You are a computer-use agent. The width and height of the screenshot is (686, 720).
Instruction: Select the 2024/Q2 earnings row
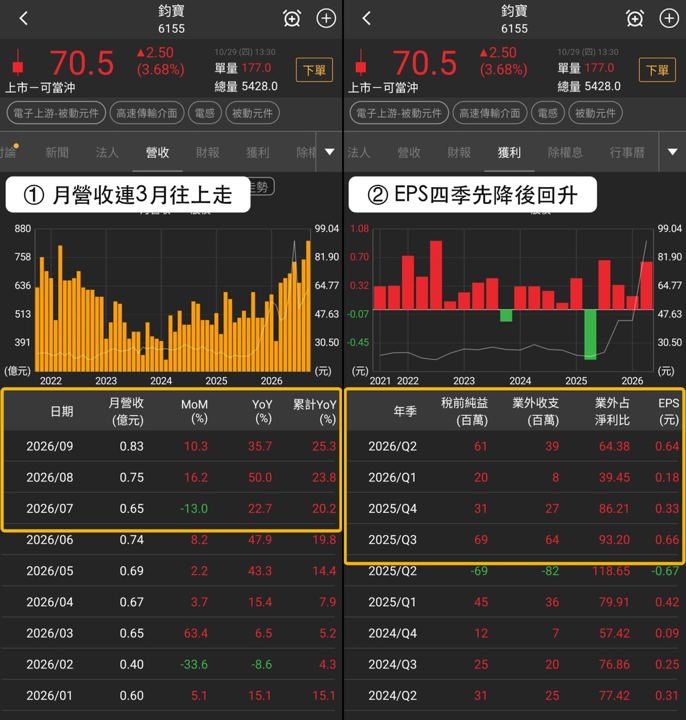point(515,696)
